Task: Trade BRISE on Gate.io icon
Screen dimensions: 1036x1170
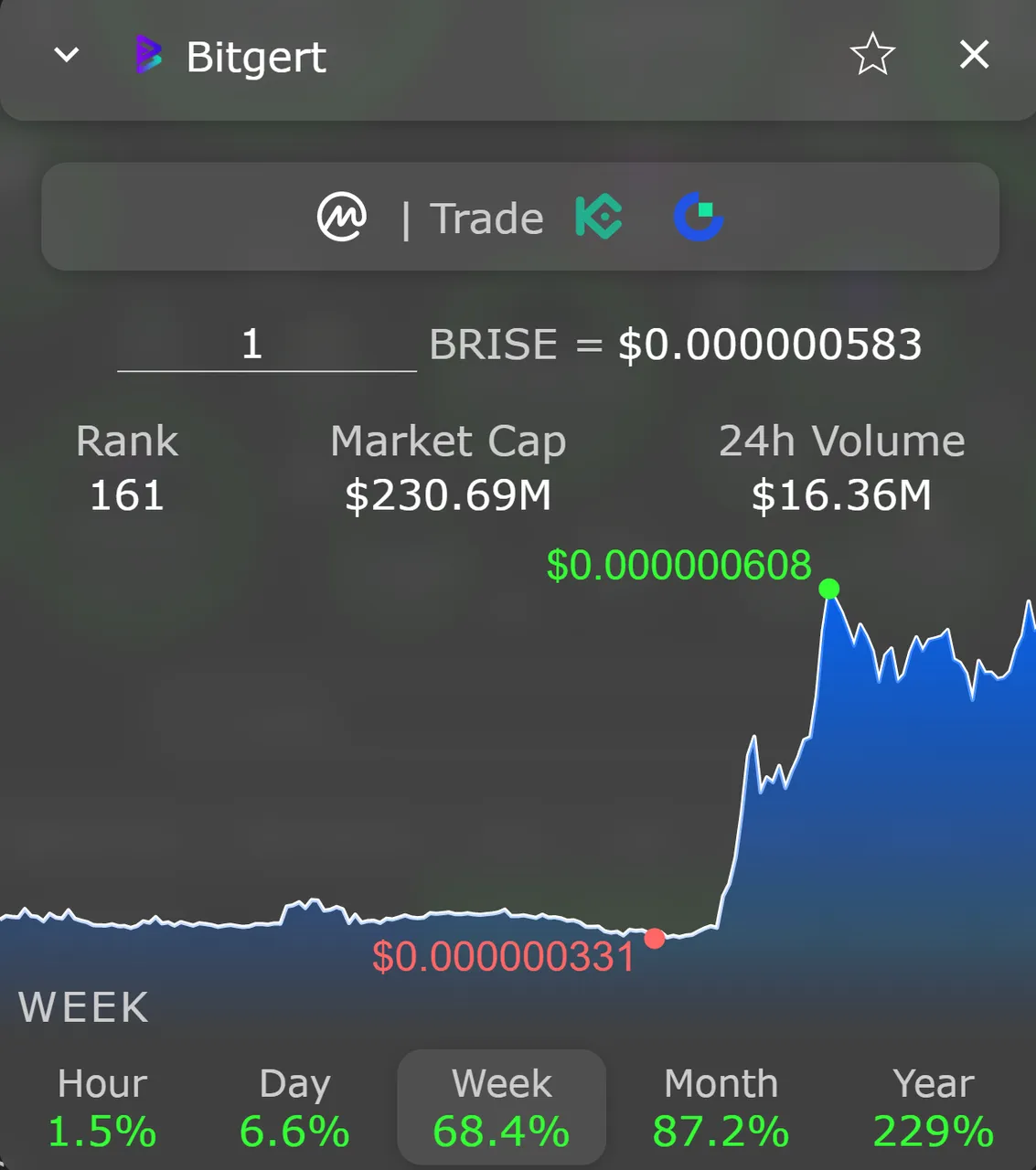Action: [x=699, y=218]
